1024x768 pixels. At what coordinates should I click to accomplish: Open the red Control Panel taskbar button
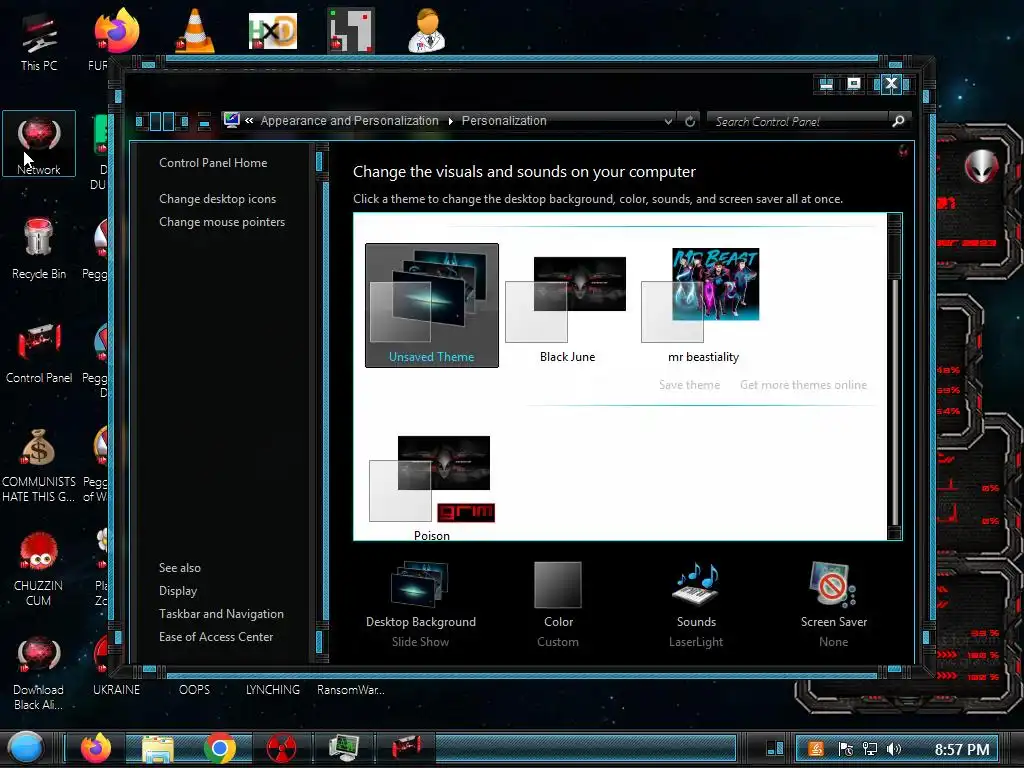pyautogui.click(x=406, y=746)
